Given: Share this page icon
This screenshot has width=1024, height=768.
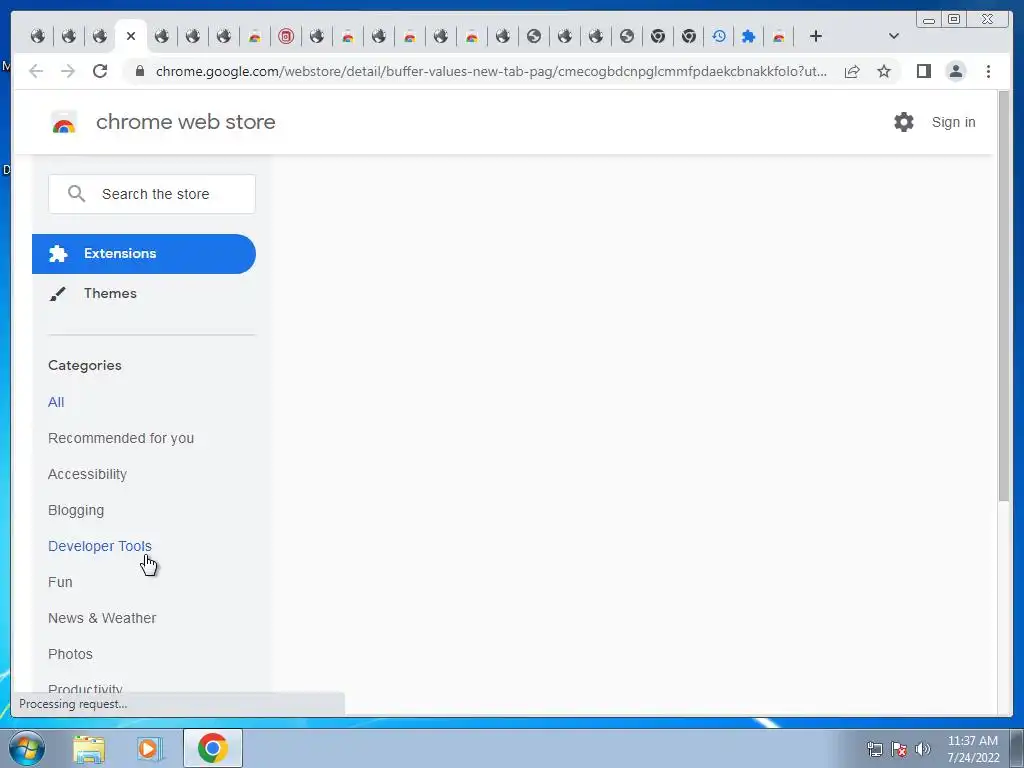Looking at the screenshot, I should tap(852, 71).
